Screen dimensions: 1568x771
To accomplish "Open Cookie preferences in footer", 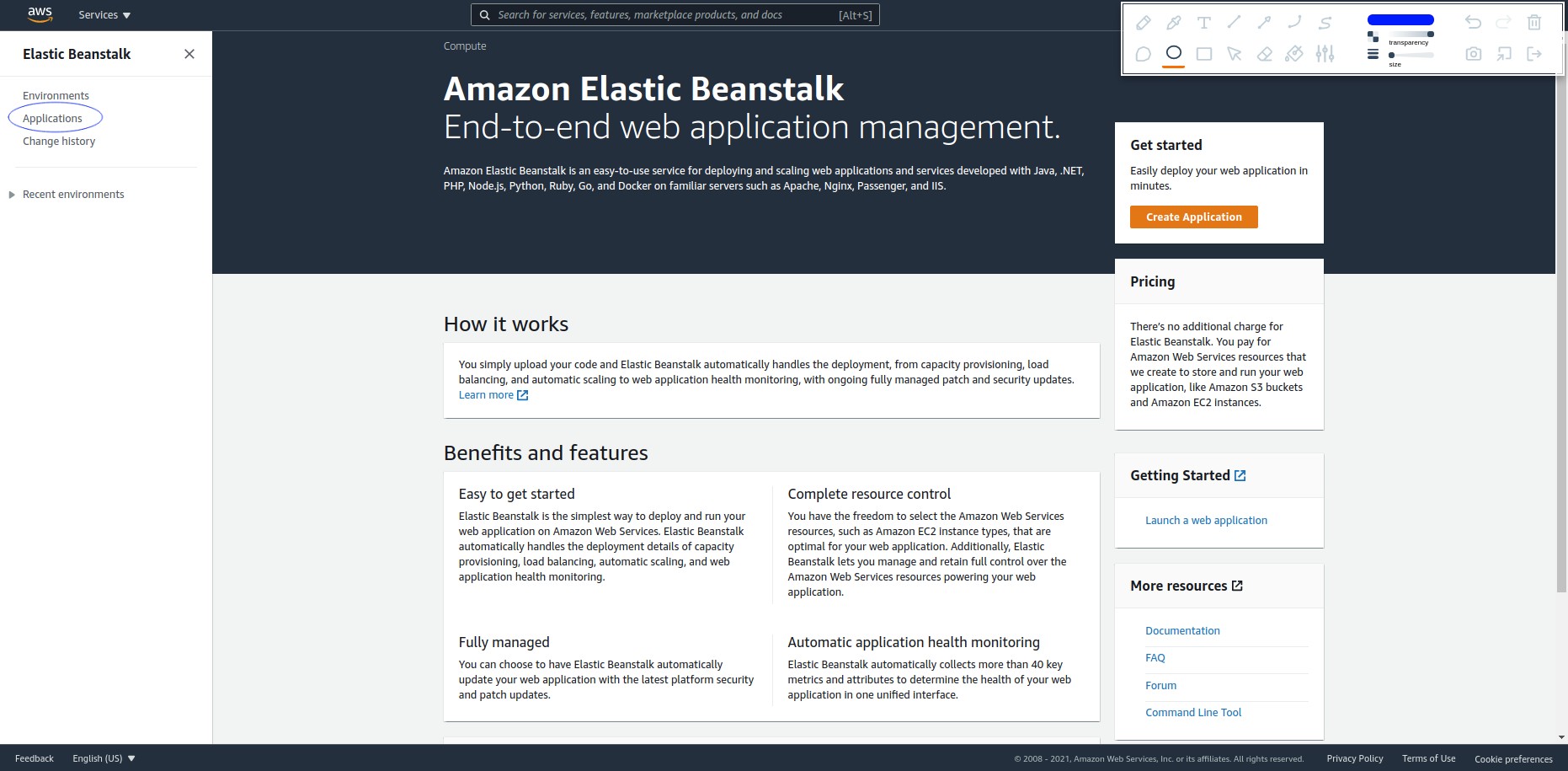I will pos(1513,759).
